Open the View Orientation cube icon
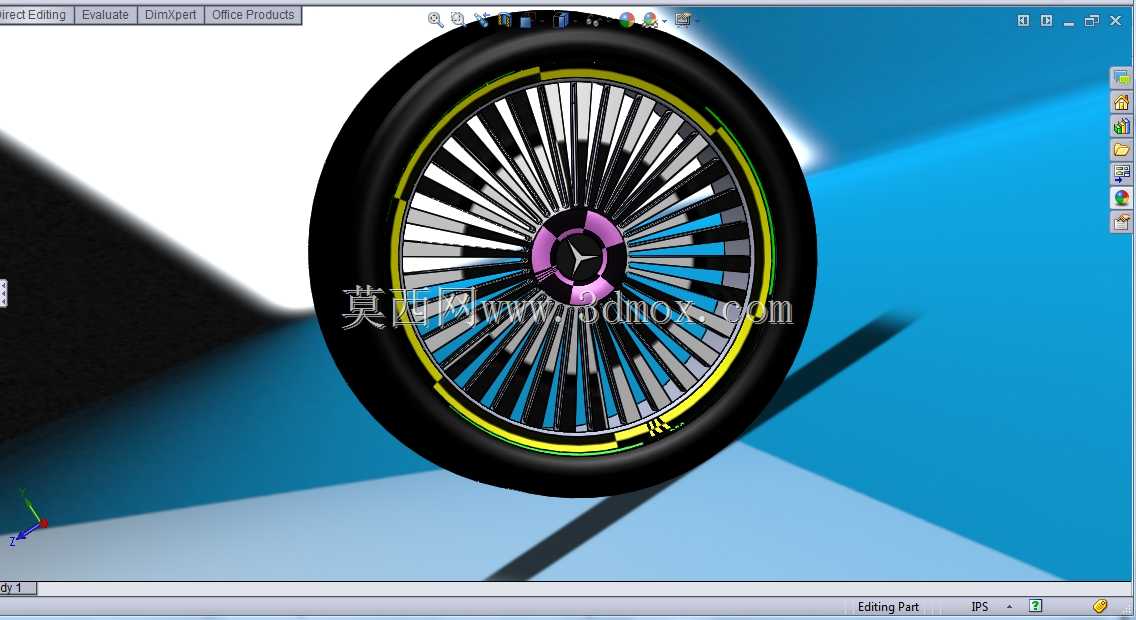Image resolution: width=1136 pixels, height=620 pixels. (x=527, y=20)
